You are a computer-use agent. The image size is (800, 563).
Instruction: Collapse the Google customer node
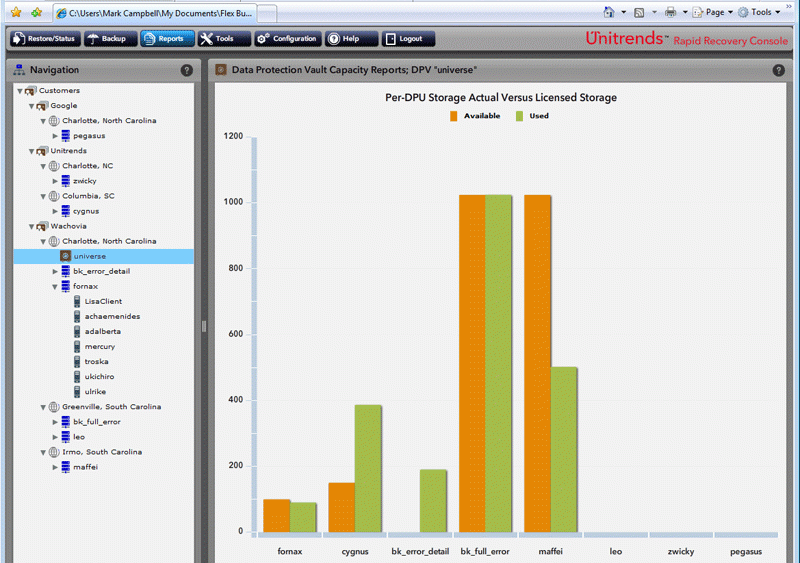(32, 106)
